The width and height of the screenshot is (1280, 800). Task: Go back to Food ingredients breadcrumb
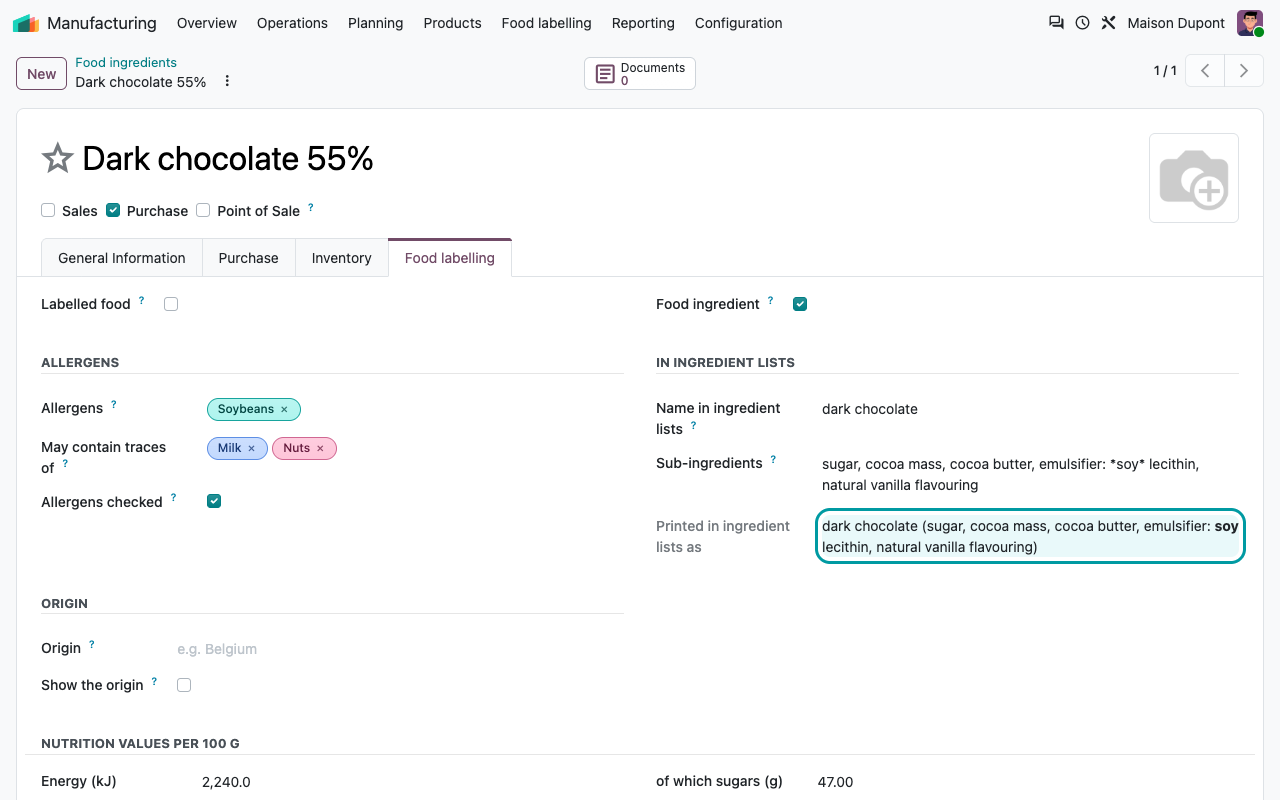(126, 62)
